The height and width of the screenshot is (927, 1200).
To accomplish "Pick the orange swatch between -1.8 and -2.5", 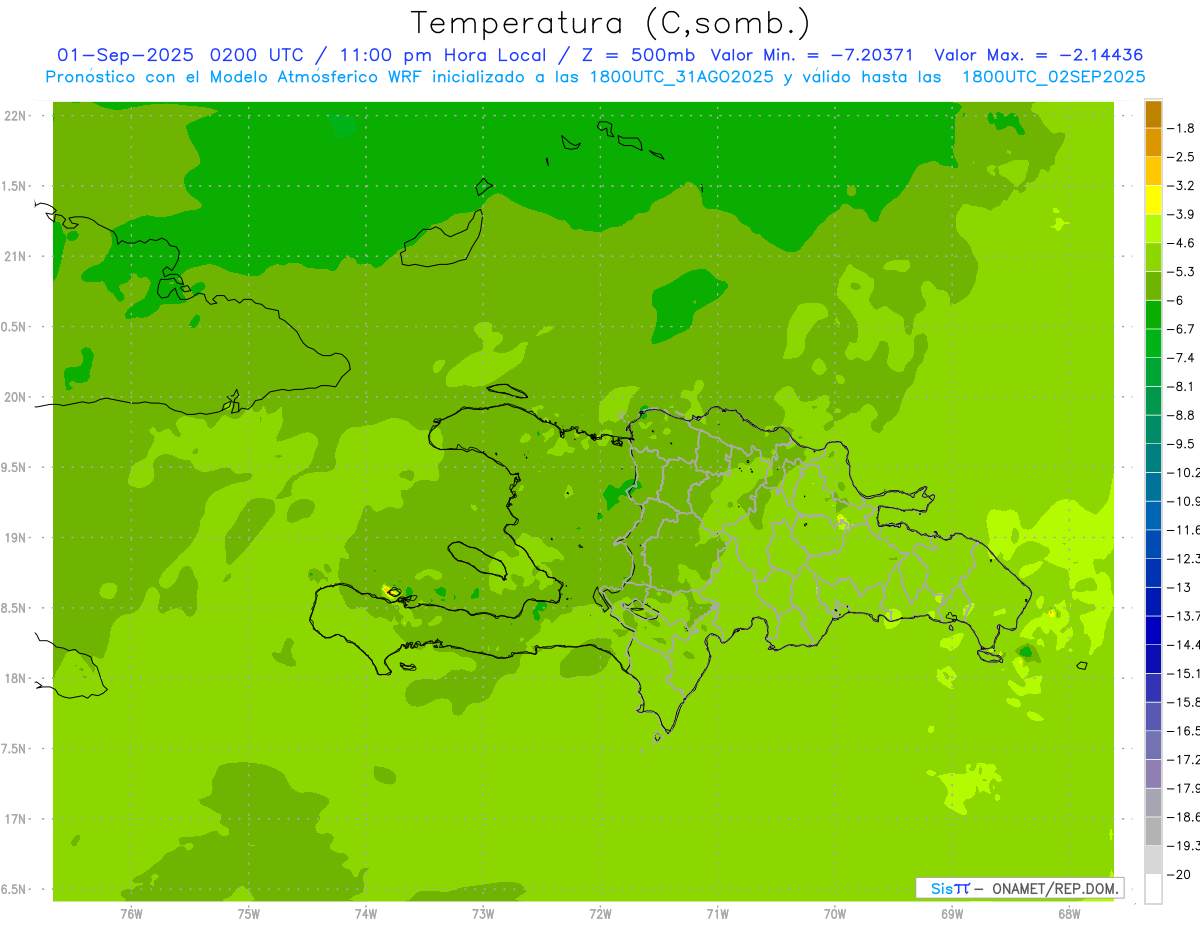I will coord(1153,142).
